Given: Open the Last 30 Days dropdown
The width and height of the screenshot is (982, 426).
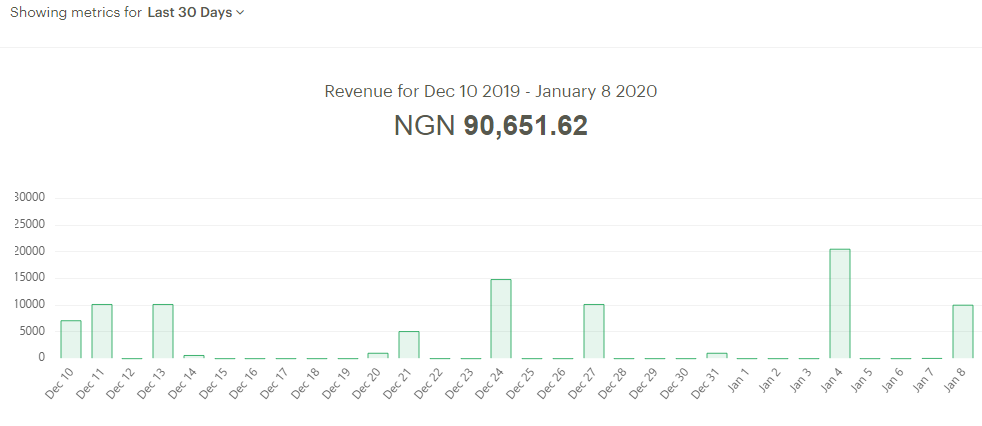Looking at the screenshot, I should point(195,13).
